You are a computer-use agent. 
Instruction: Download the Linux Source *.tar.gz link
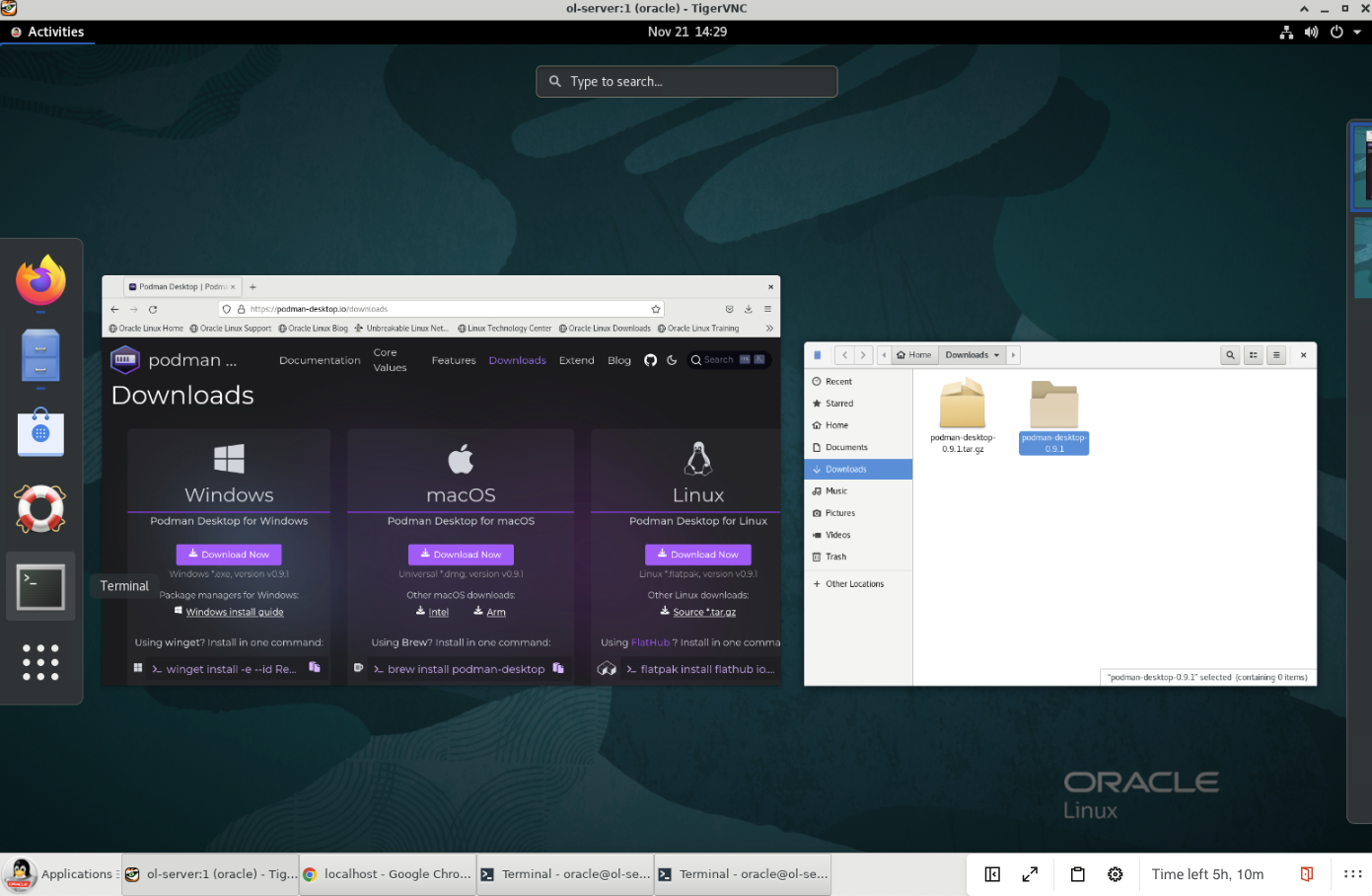click(704, 612)
